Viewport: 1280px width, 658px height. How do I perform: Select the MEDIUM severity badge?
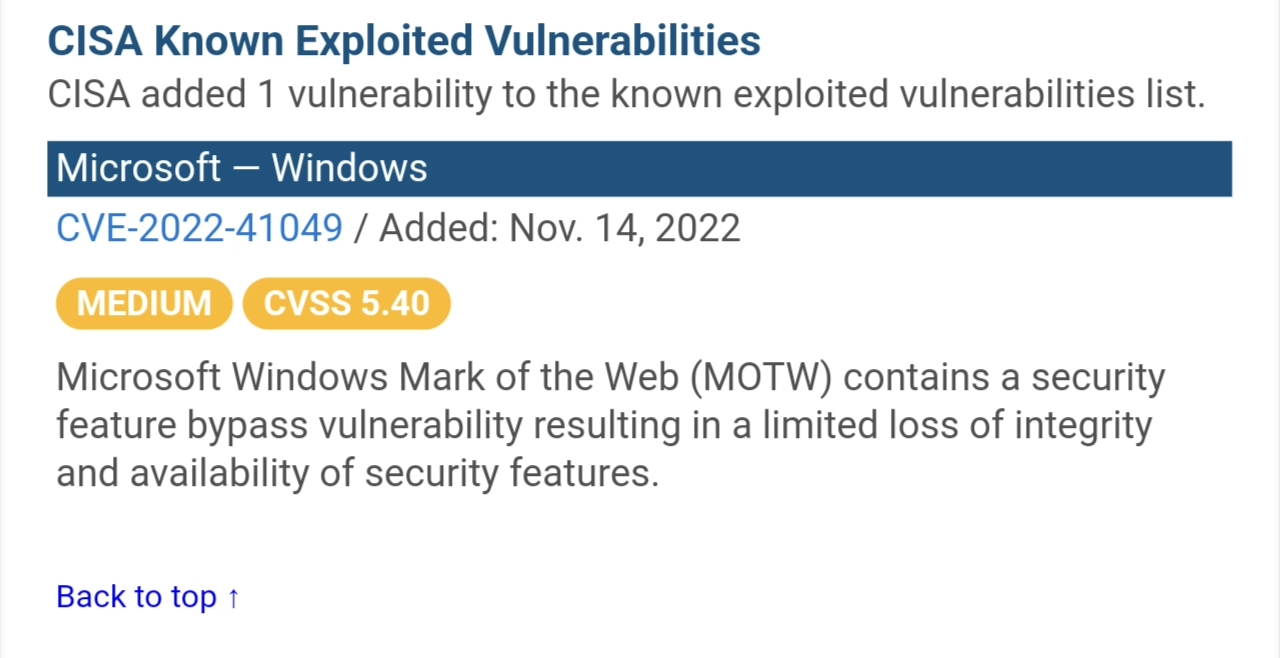pos(144,303)
